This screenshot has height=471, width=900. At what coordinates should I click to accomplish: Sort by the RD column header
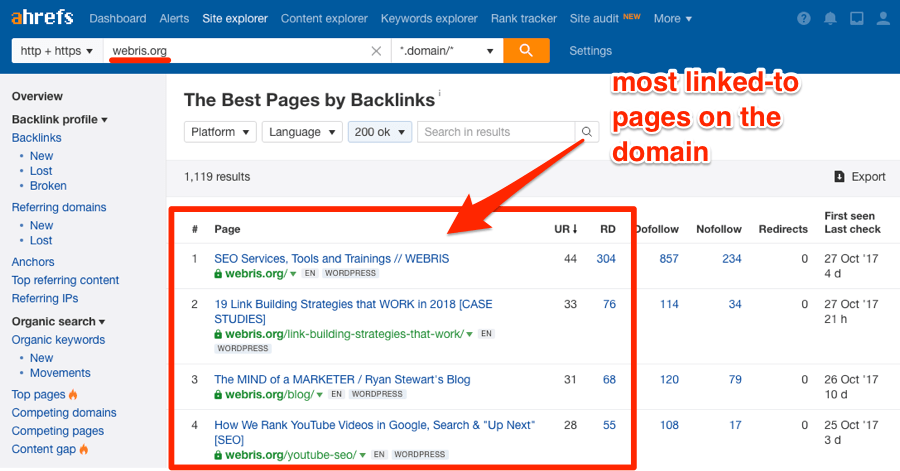pyautogui.click(x=608, y=229)
